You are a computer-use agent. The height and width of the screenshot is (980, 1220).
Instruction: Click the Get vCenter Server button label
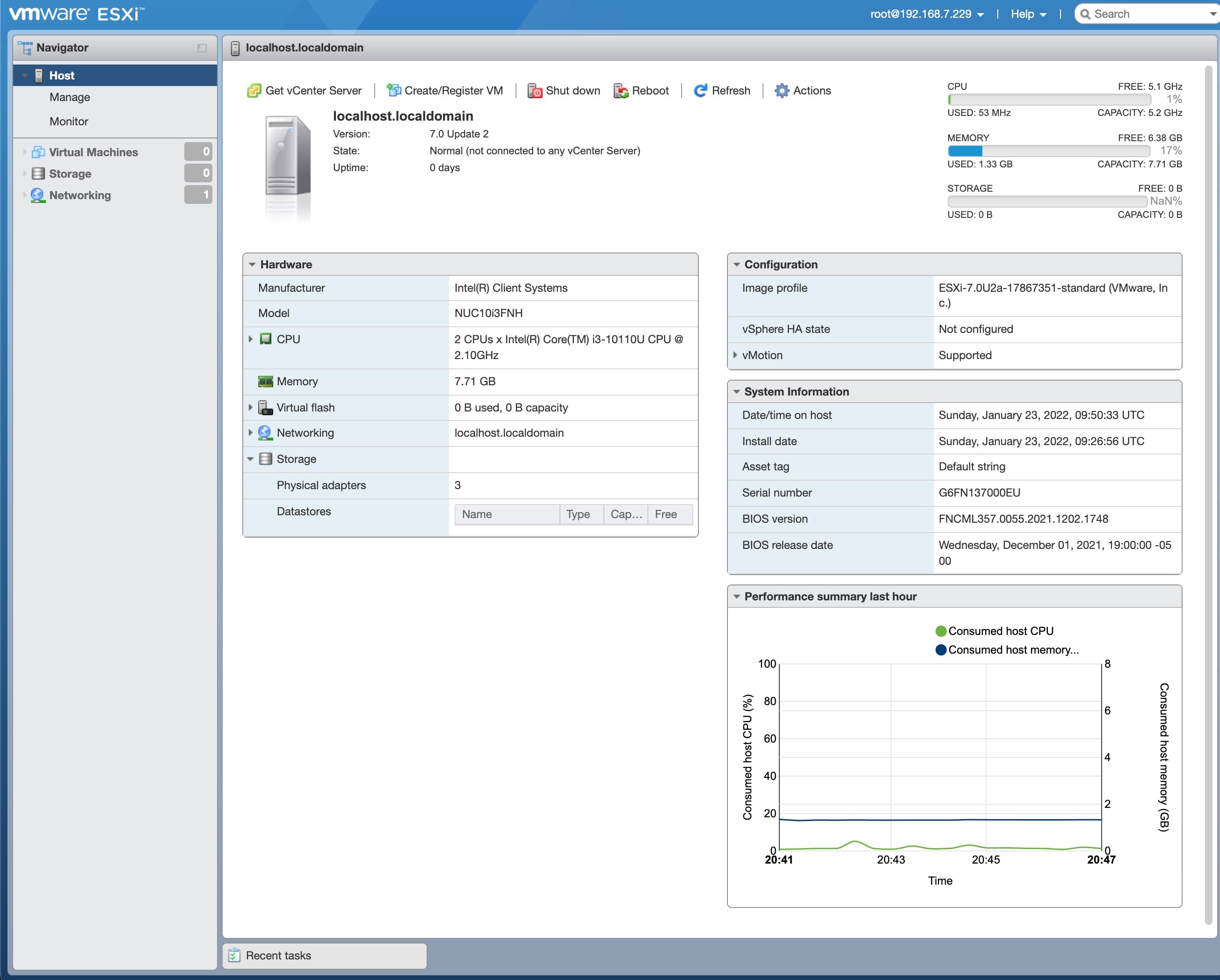click(x=313, y=91)
